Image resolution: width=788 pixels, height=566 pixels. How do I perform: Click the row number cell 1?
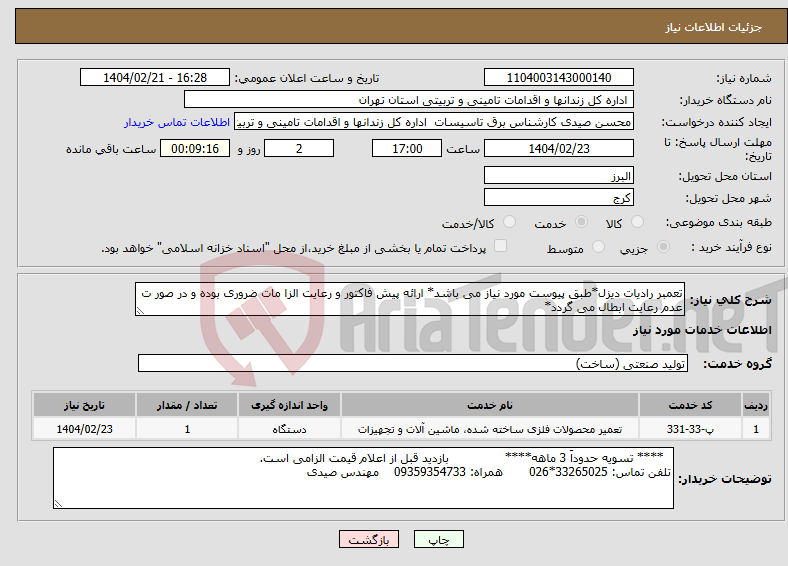pos(756,429)
